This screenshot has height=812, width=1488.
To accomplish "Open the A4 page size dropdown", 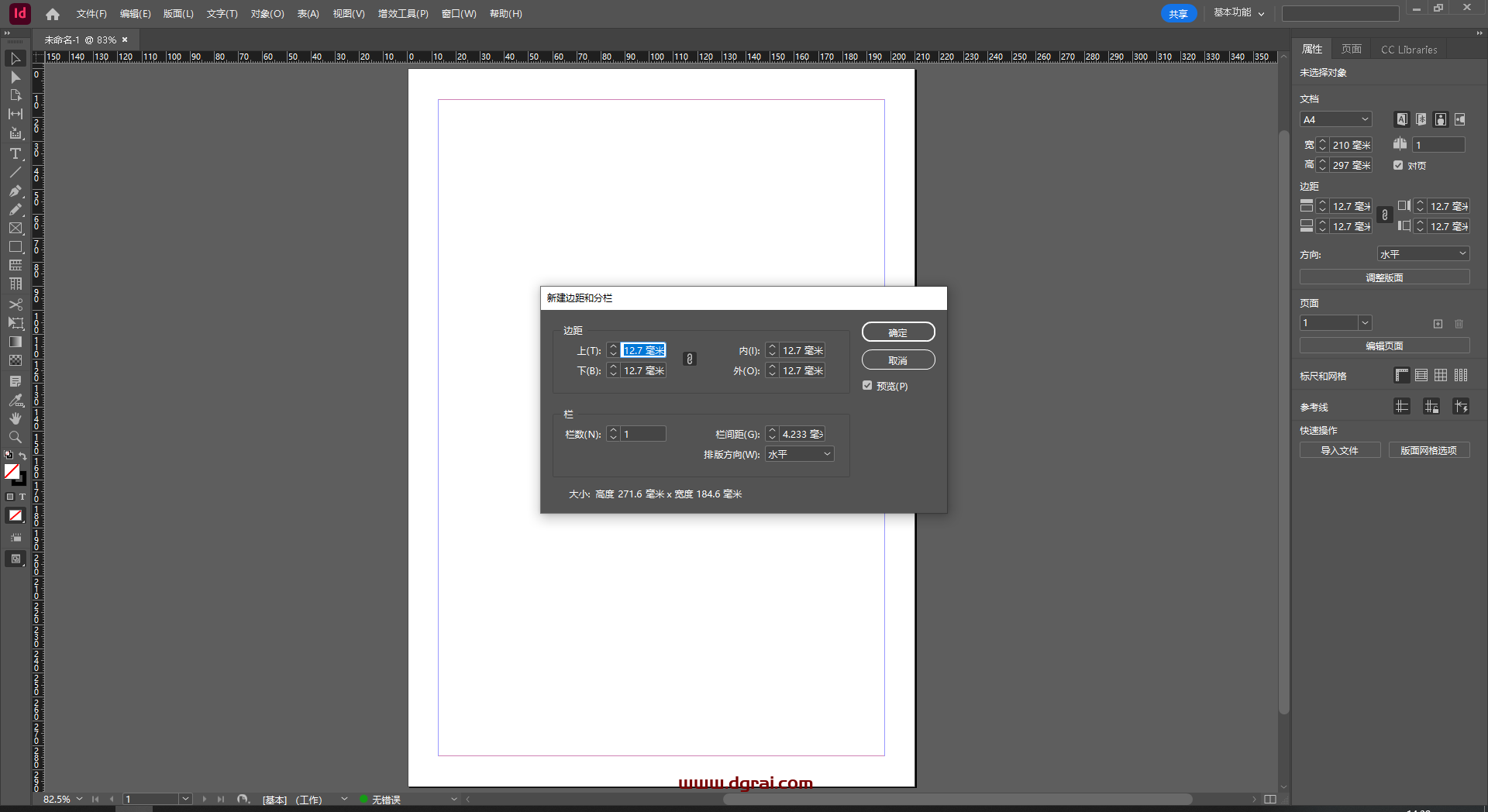I will coord(1336,119).
